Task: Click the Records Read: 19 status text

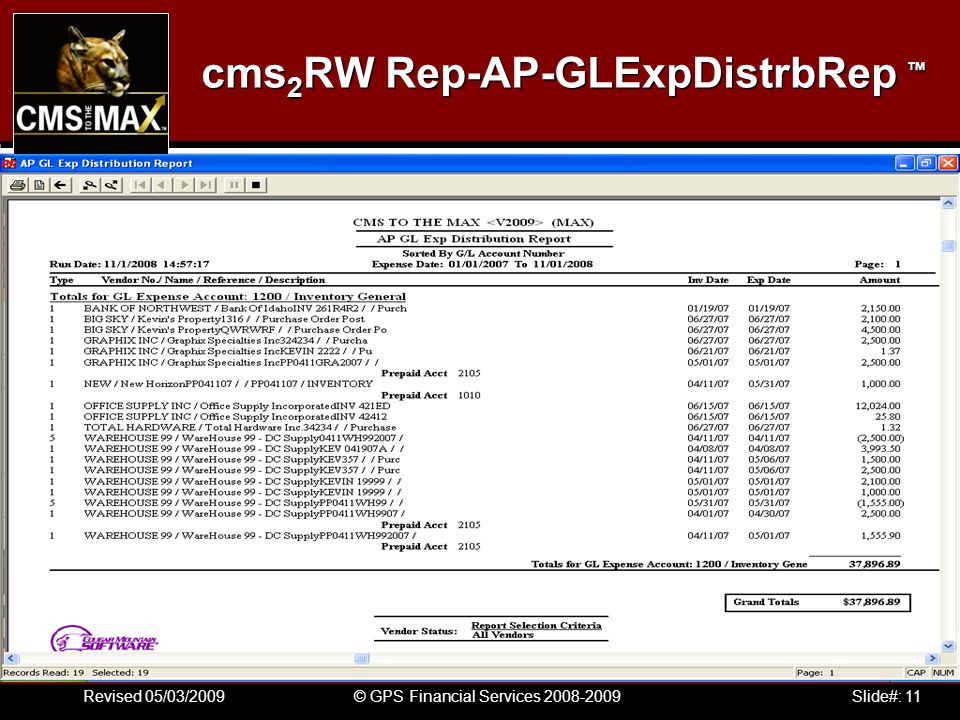Action: tap(43, 672)
